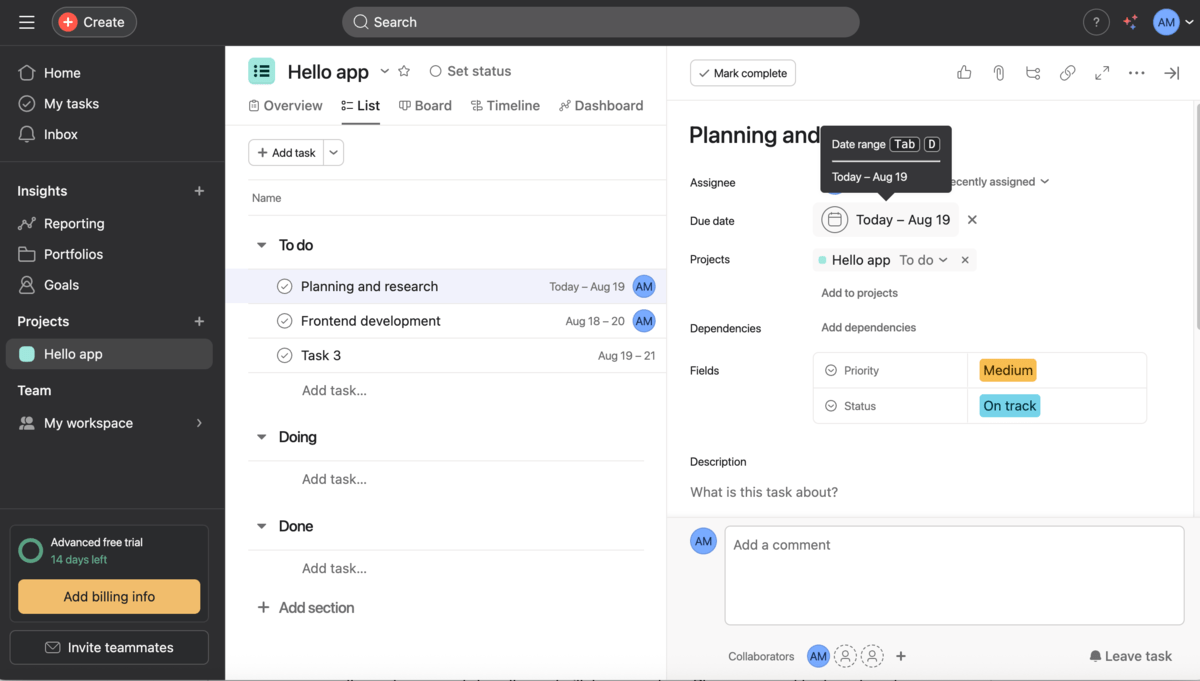The height and width of the screenshot is (681, 1200).
Task: Open the Add task dropdown arrow
Action: (331, 152)
